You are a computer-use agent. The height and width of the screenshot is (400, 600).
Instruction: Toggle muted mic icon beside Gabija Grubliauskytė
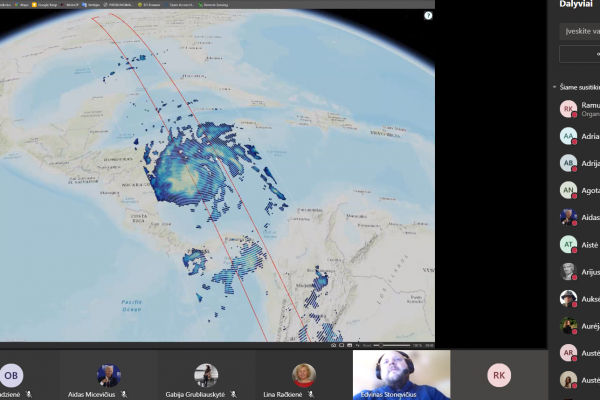pyautogui.click(x=233, y=394)
